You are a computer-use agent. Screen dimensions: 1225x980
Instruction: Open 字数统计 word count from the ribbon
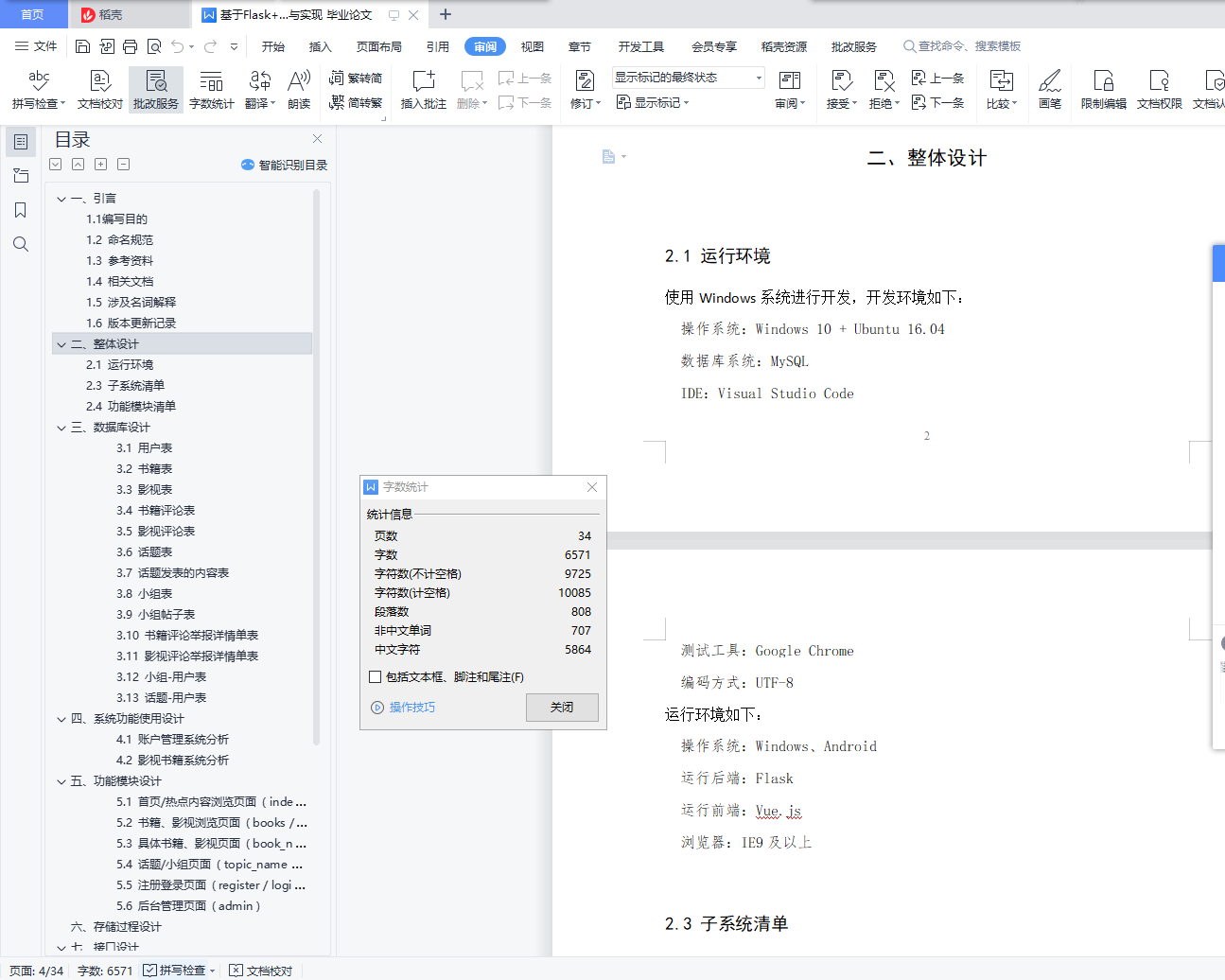click(x=212, y=89)
